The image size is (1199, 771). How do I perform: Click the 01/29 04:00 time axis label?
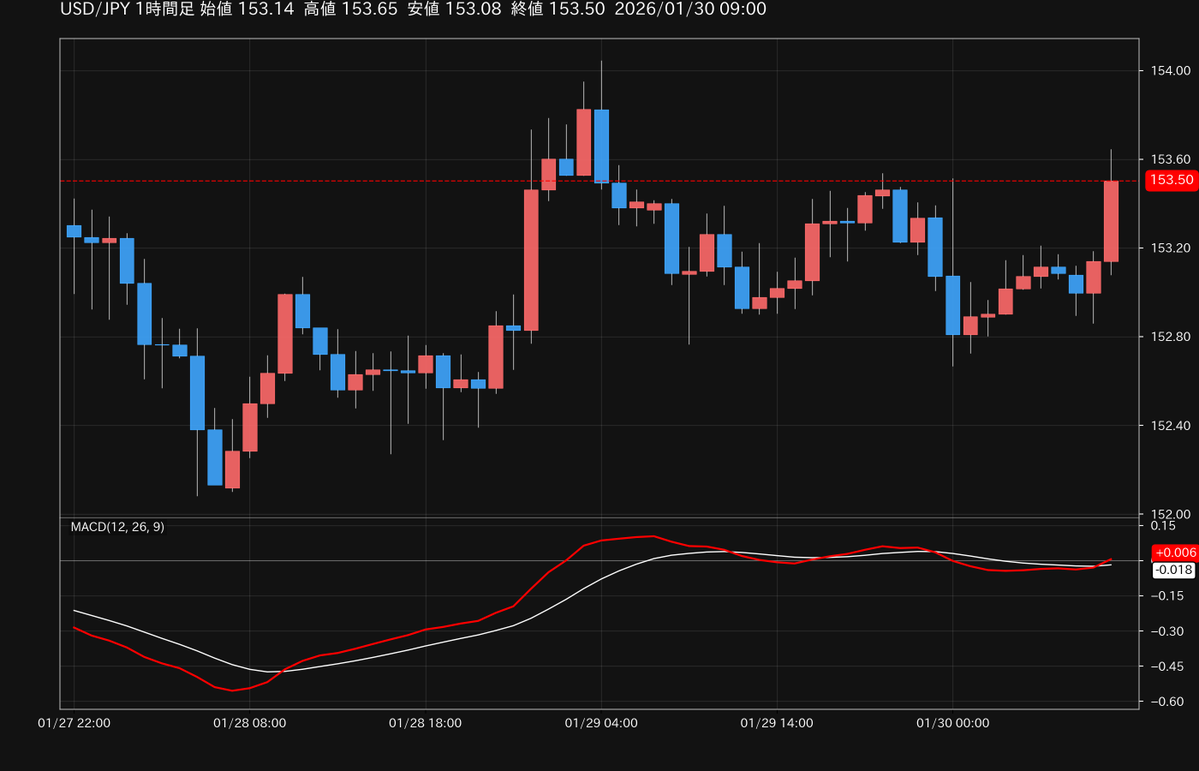[x=601, y=723]
